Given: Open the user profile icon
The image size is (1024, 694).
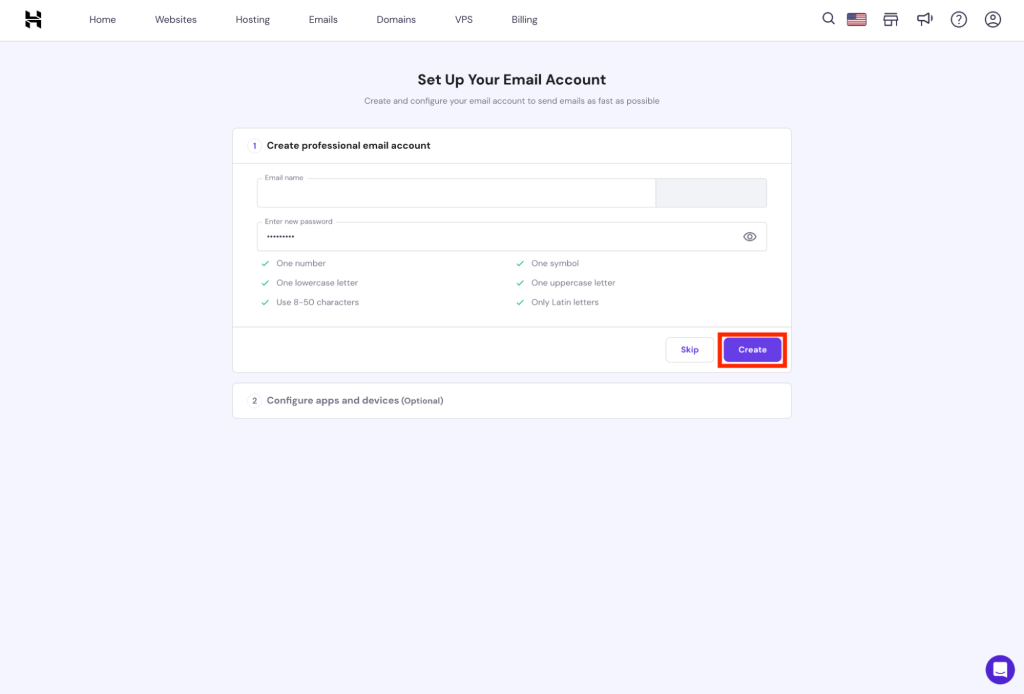Looking at the screenshot, I should (992, 19).
